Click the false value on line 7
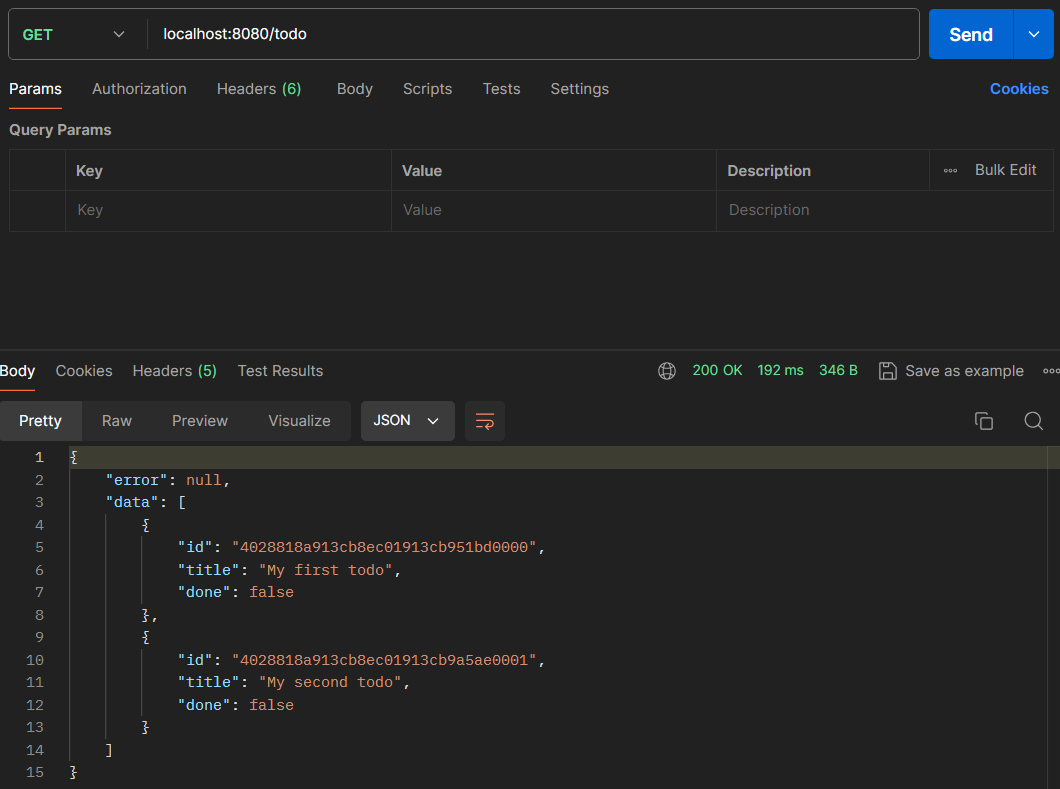 coord(271,592)
